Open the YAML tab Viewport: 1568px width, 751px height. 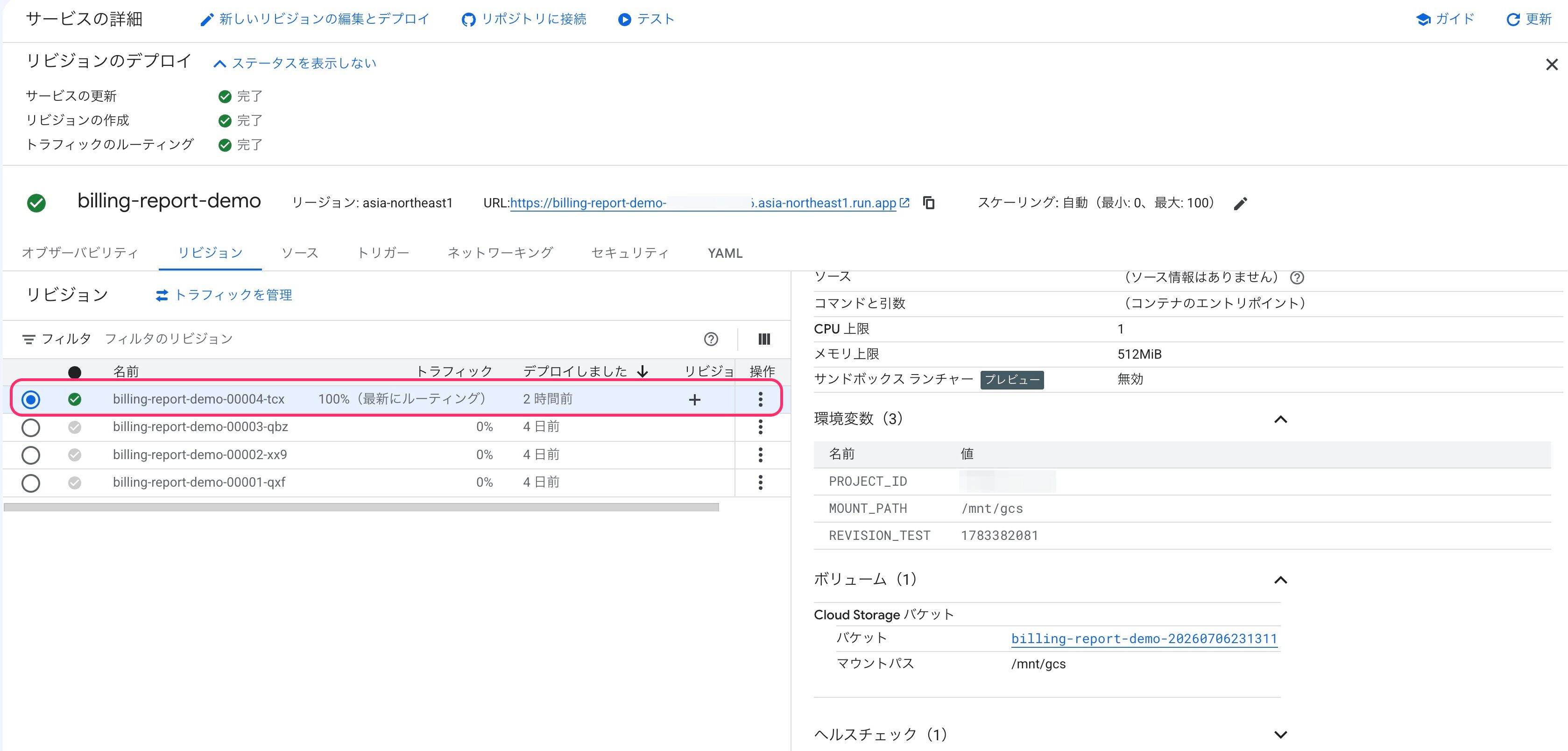pos(725,253)
